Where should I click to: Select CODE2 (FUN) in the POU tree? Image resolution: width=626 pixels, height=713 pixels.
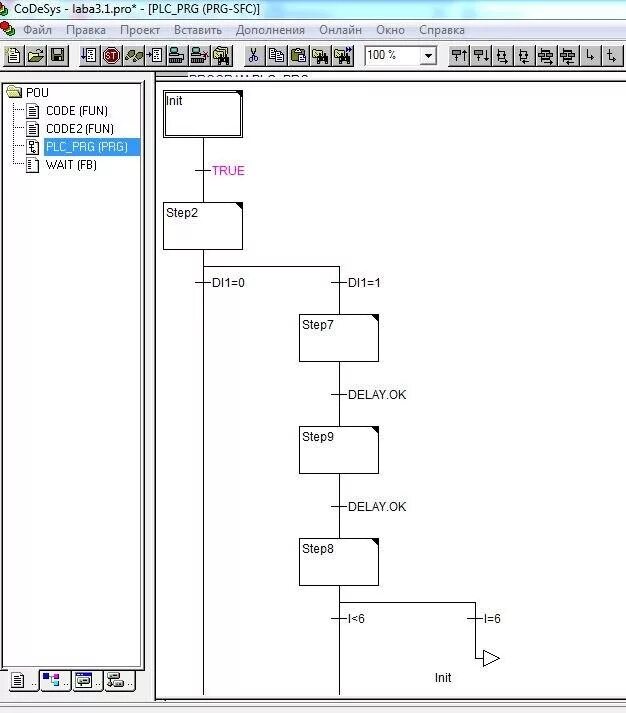tap(80, 129)
